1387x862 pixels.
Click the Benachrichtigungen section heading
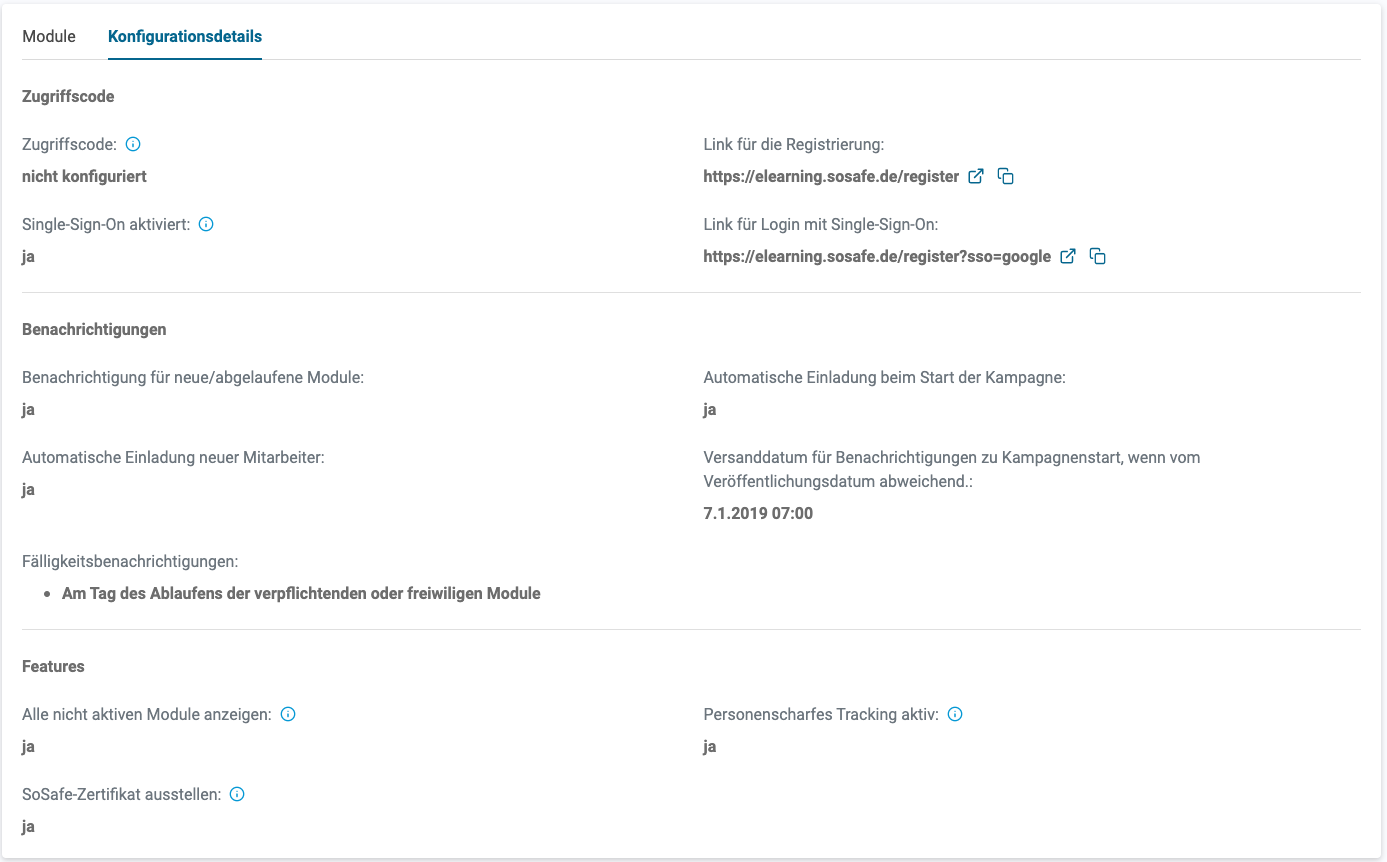(94, 329)
